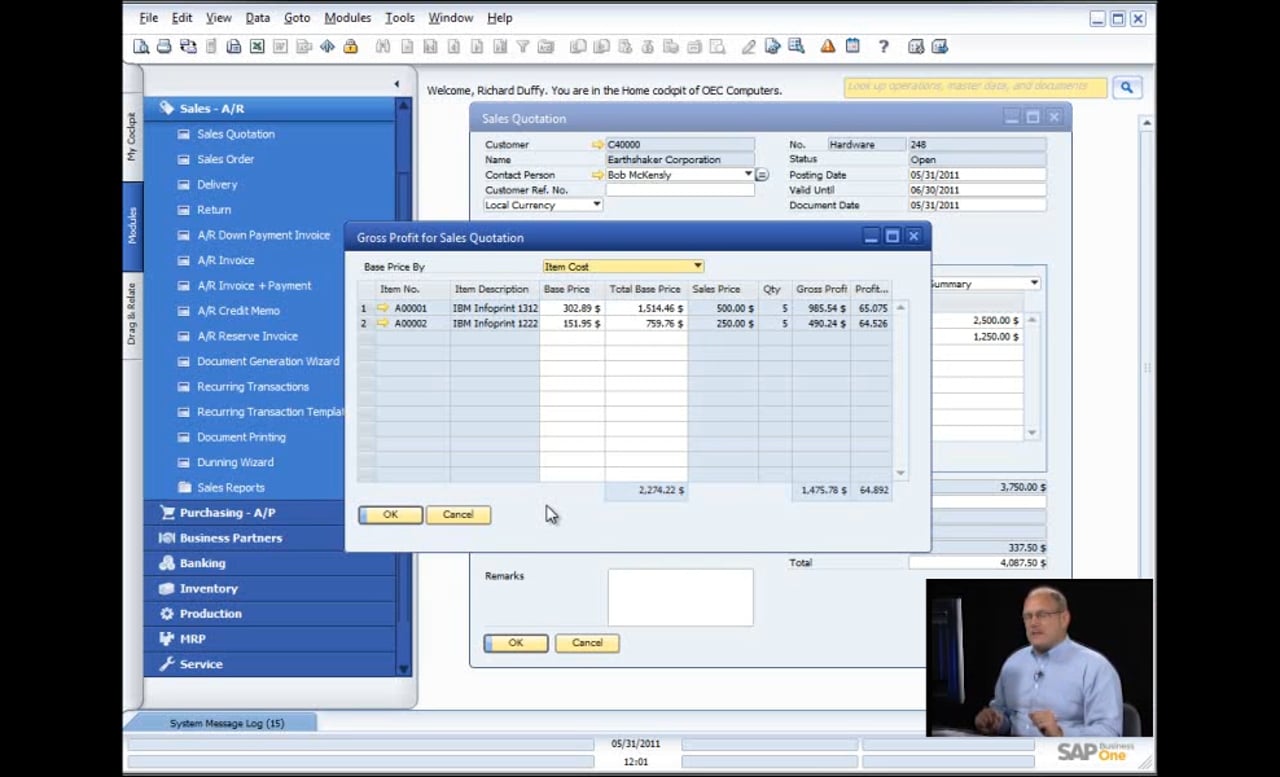This screenshot has height=777, width=1280.
Task: Open the Calendar toolbar icon
Action: click(852, 46)
